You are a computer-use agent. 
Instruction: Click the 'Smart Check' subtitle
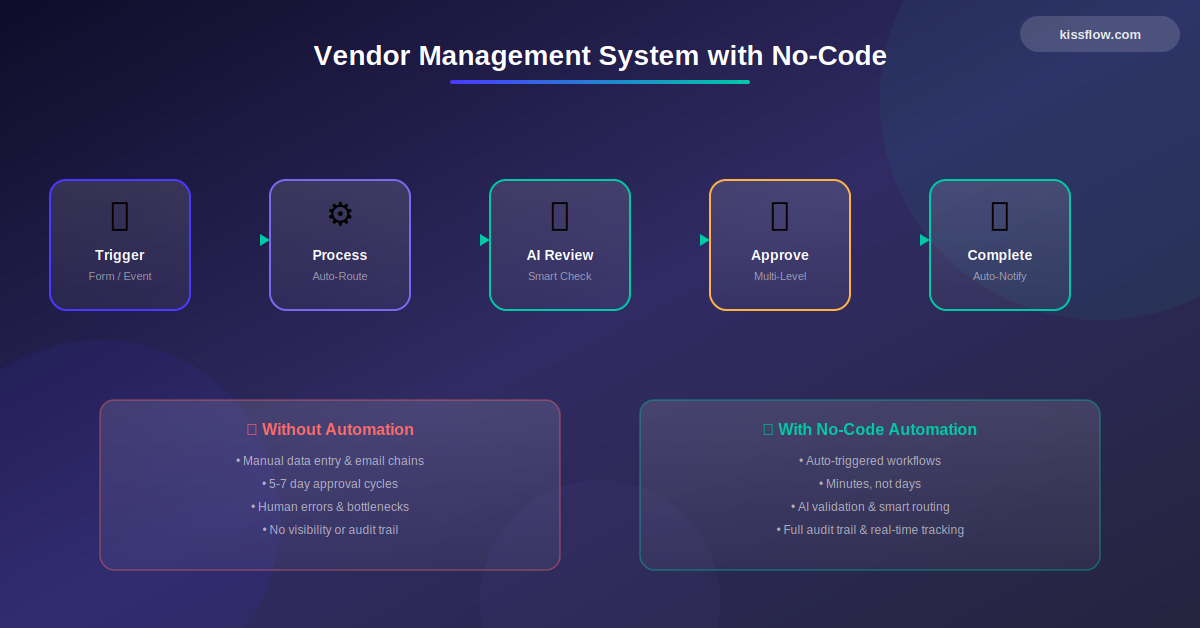coord(560,276)
